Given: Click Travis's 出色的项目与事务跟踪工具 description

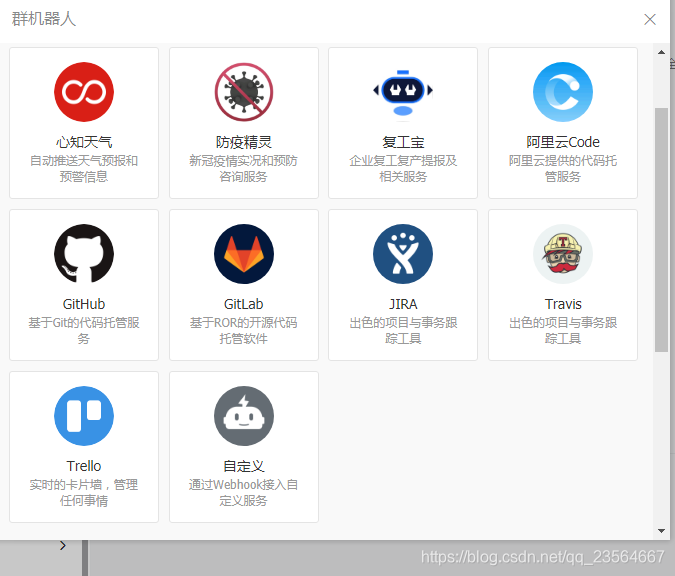Looking at the screenshot, I should tap(563, 330).
